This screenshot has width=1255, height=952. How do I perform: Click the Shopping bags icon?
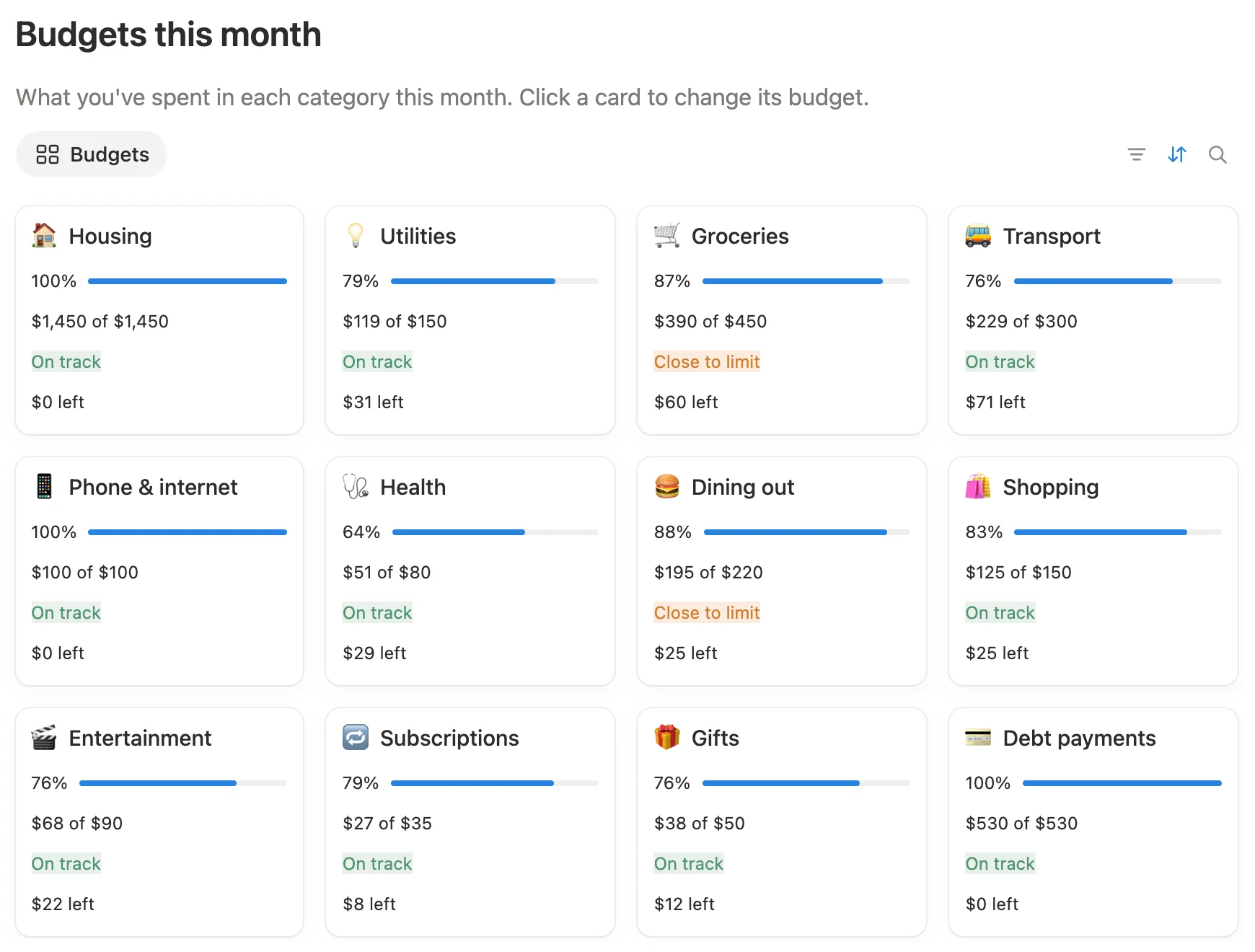point(978,487)
